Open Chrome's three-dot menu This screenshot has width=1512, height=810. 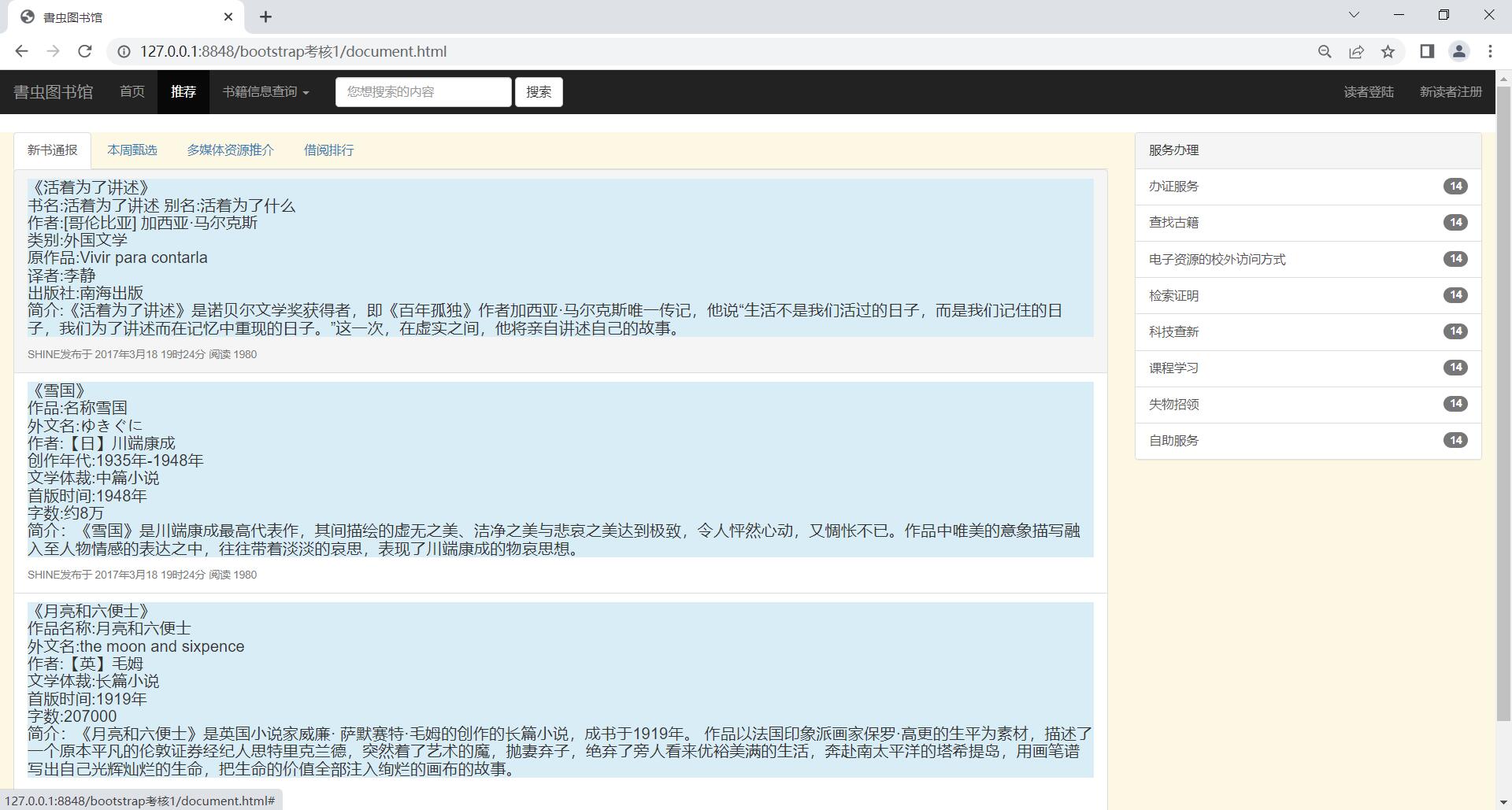1490,51
